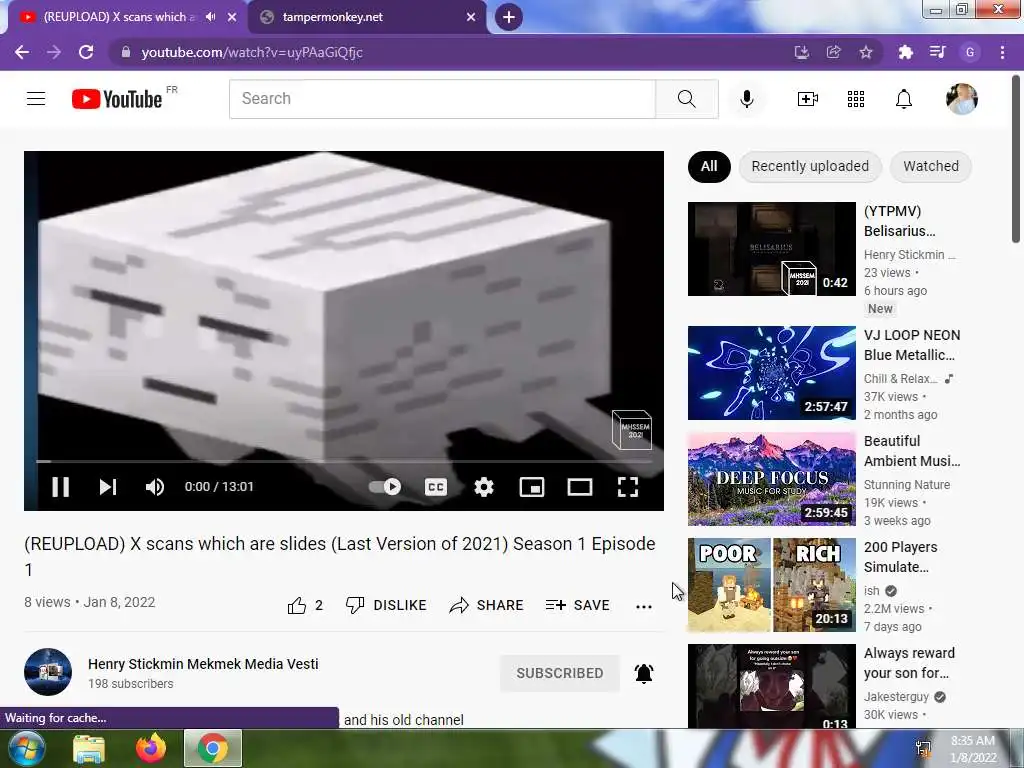The image size is (1024, 768).
Task: Open the (YTPMV) Belisarius video thumbnail
Action: click(771, 249)
